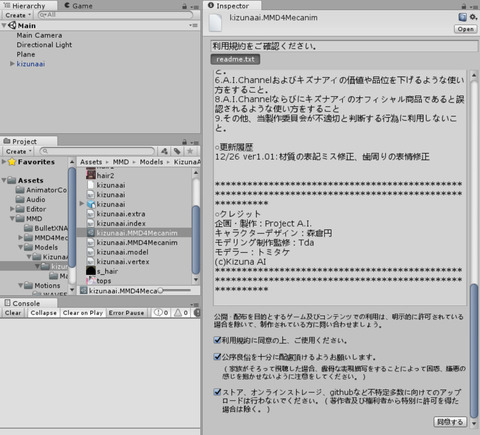
Task: Toggle Collapse in the Console
Action: click(x=43, y=313)
